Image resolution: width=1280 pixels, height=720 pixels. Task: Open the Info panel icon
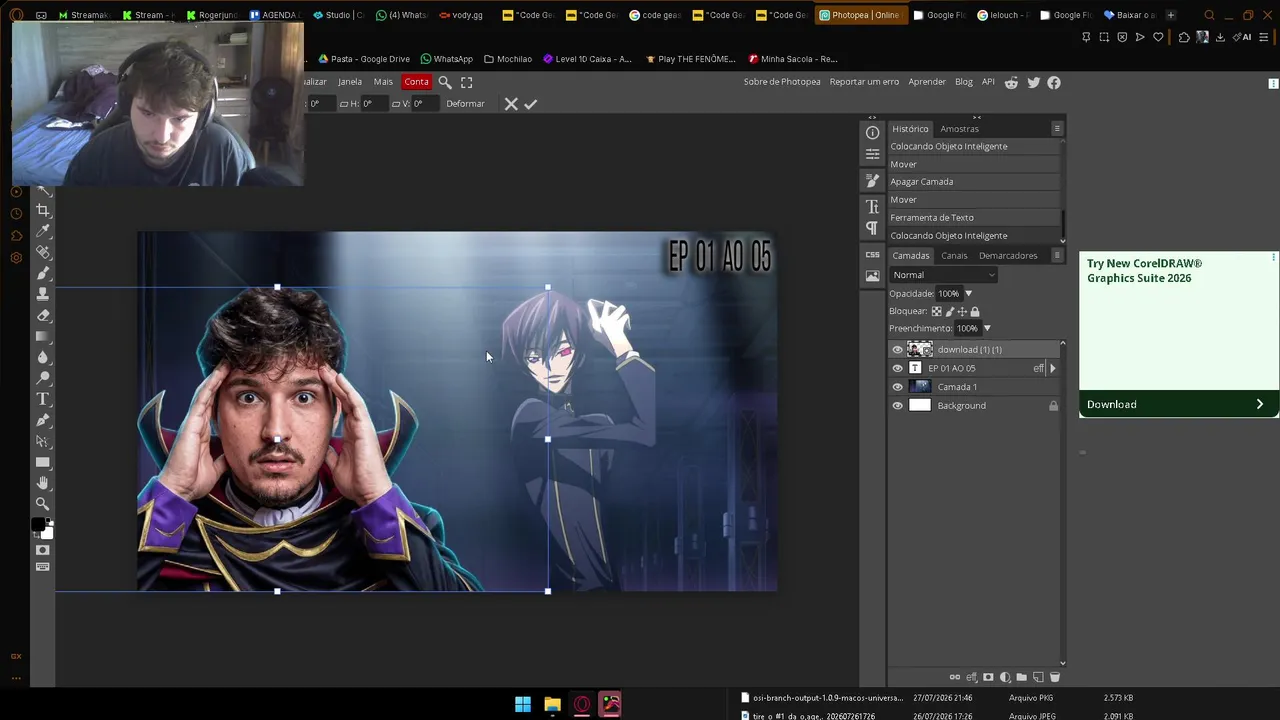pyautogui.click(x=873, y=133)
